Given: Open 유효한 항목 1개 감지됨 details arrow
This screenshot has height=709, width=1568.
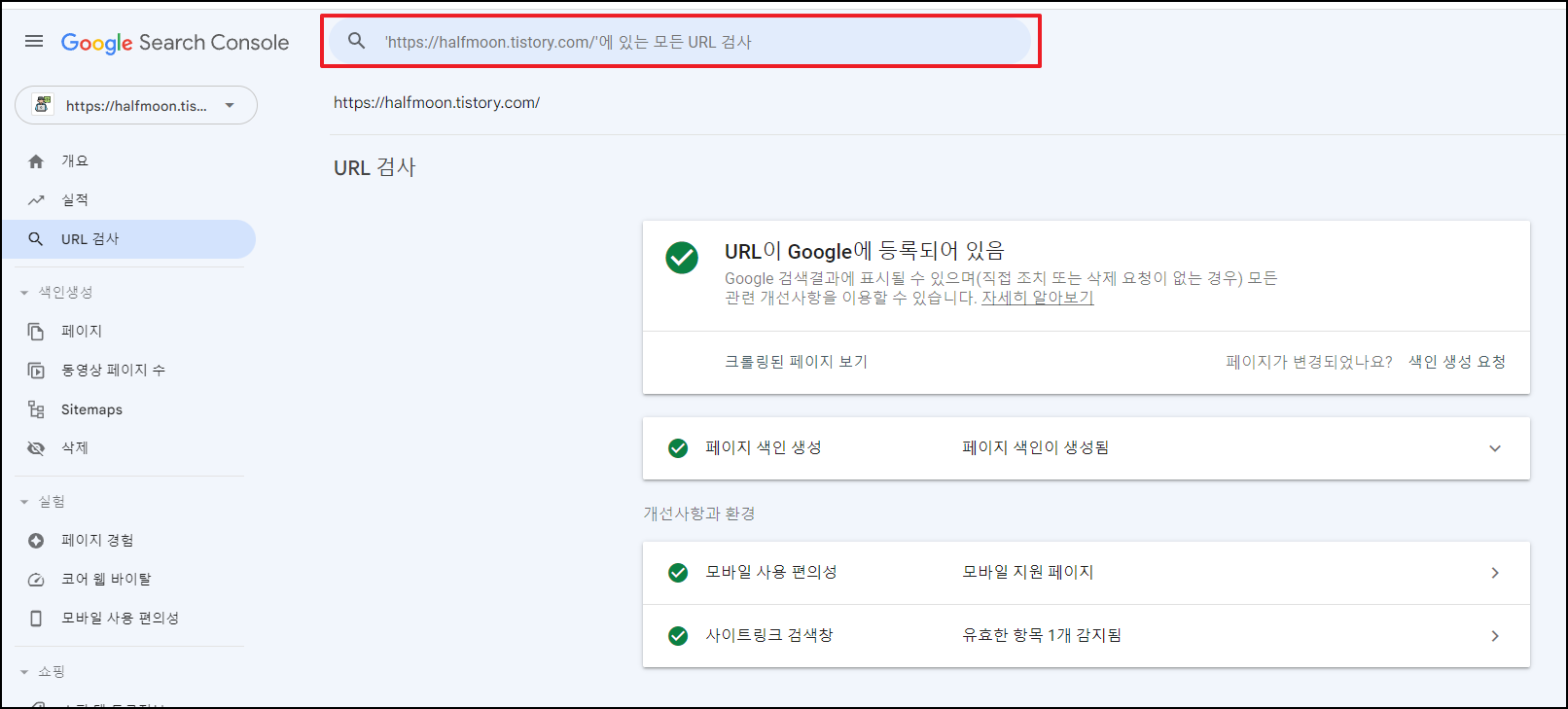Looking at the screenshot, I should tap(1495, 636).
